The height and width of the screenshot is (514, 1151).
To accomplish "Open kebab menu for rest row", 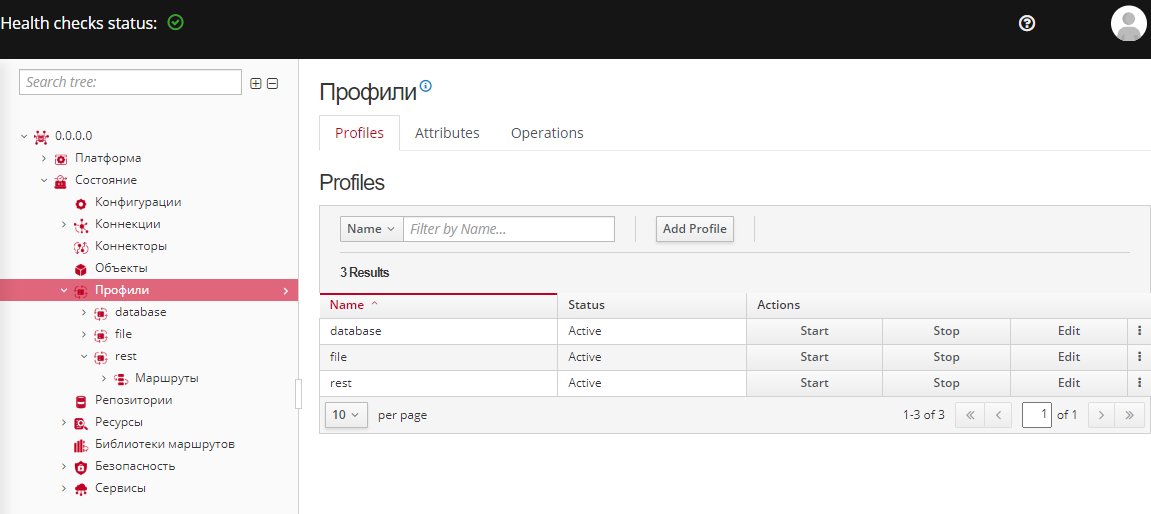I will point(1139,383).
